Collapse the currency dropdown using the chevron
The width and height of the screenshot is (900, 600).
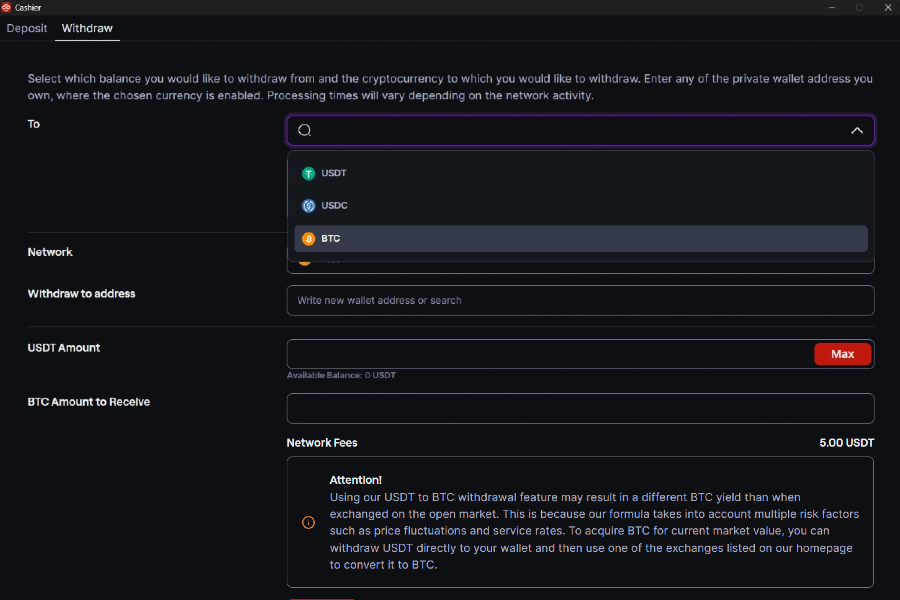pos(857,130)
